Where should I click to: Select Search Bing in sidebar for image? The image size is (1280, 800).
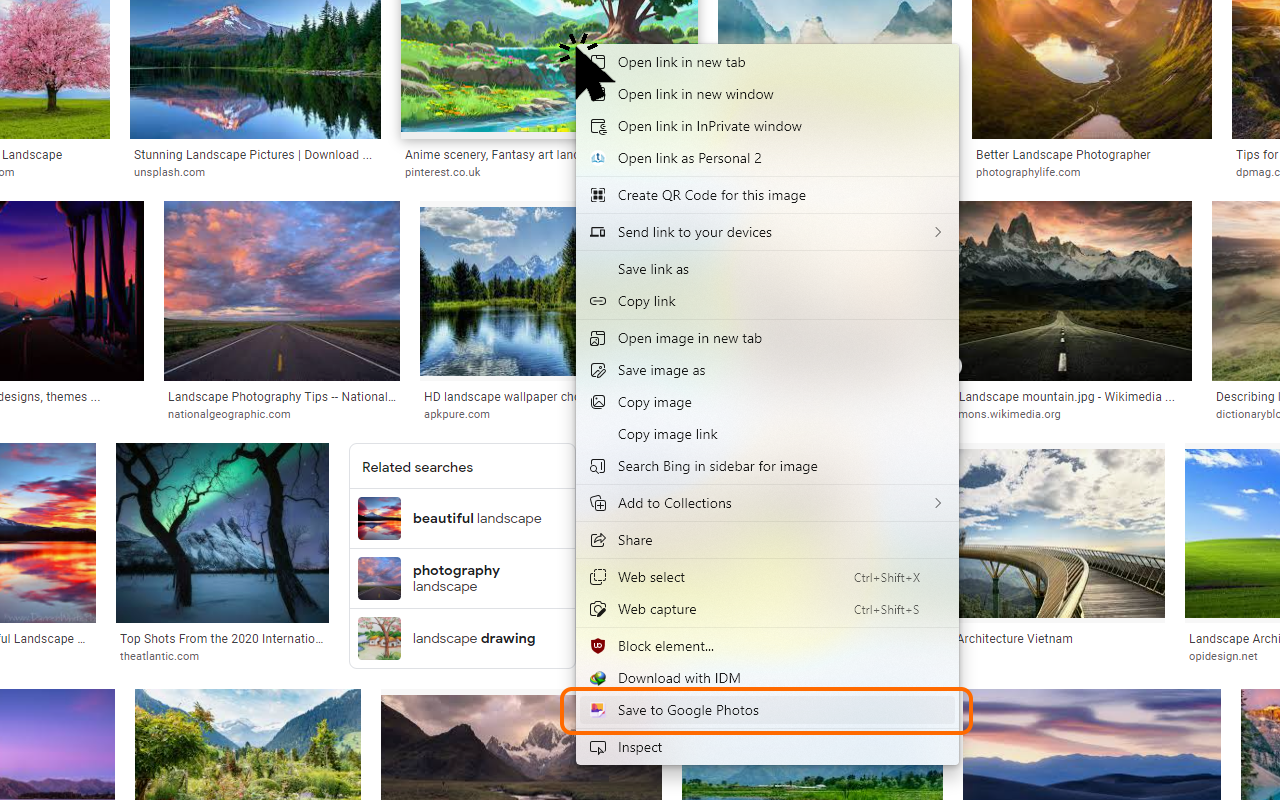(717, 466)
